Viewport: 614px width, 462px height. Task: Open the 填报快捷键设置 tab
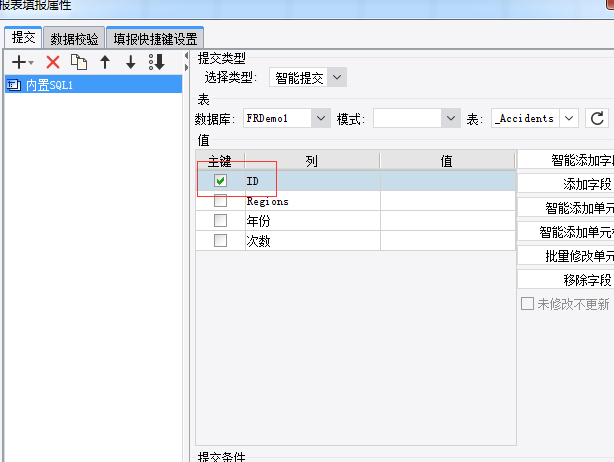(x=155, y=39)
